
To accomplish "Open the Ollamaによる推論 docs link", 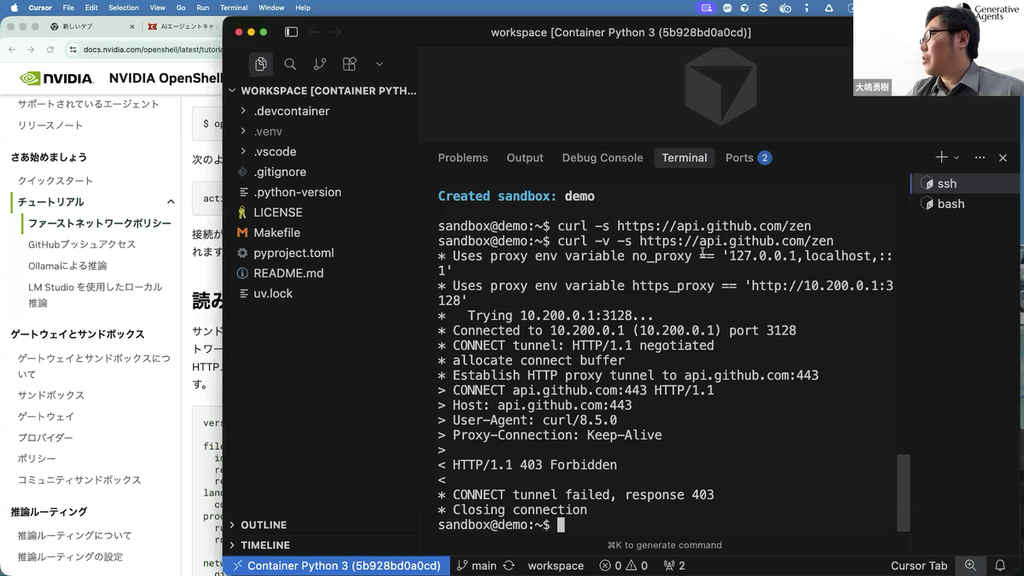I will (x=67, y=266).
